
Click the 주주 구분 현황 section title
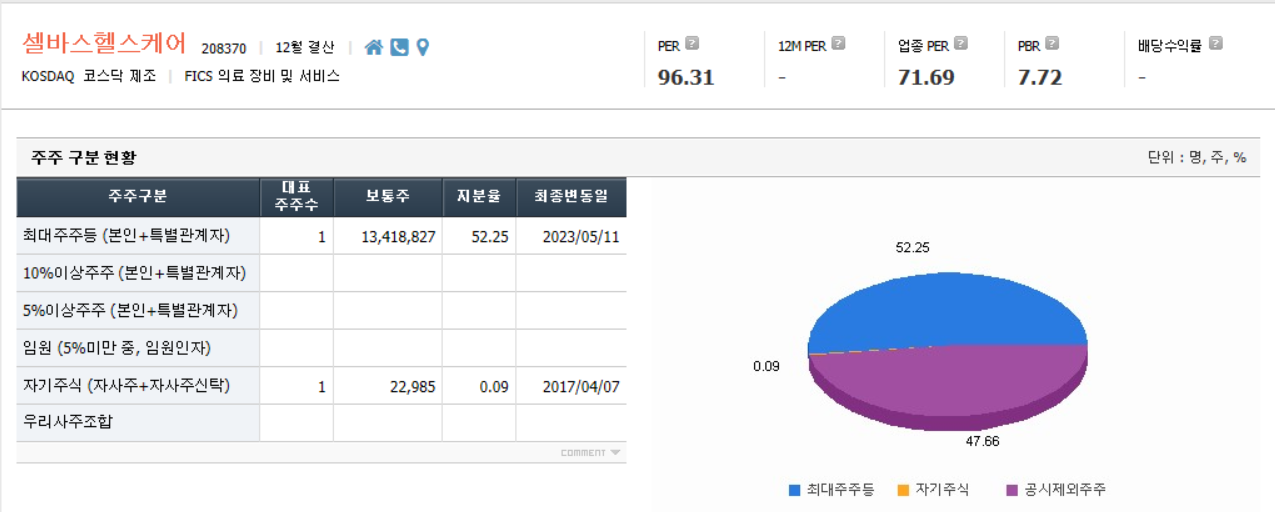83,157
